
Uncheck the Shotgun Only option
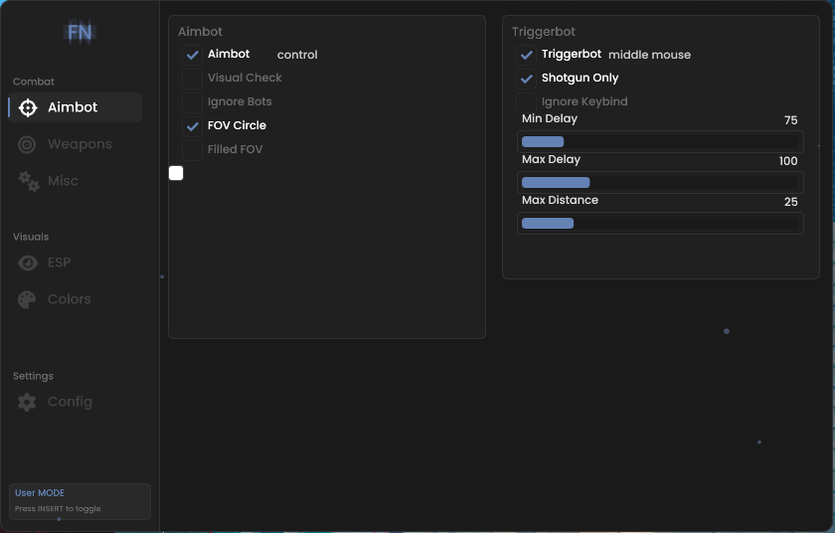click(x=526, y=78)
